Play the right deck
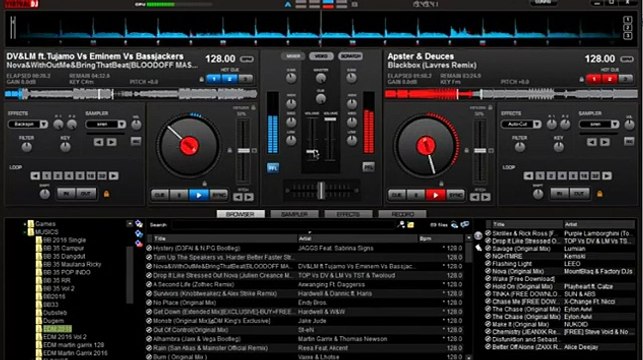 436,195
